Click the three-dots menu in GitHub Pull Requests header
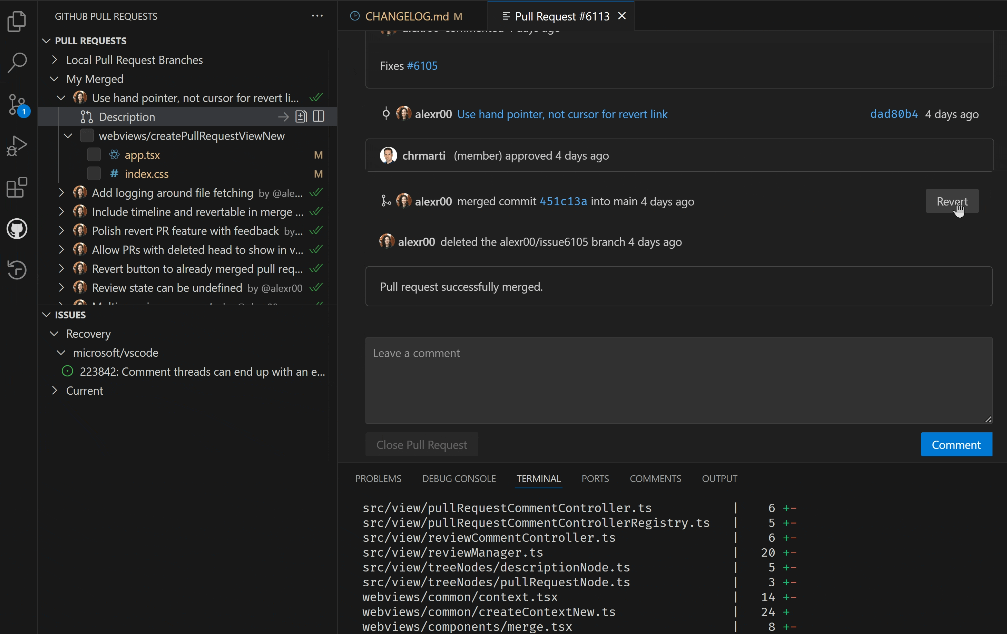 (317, 17)
